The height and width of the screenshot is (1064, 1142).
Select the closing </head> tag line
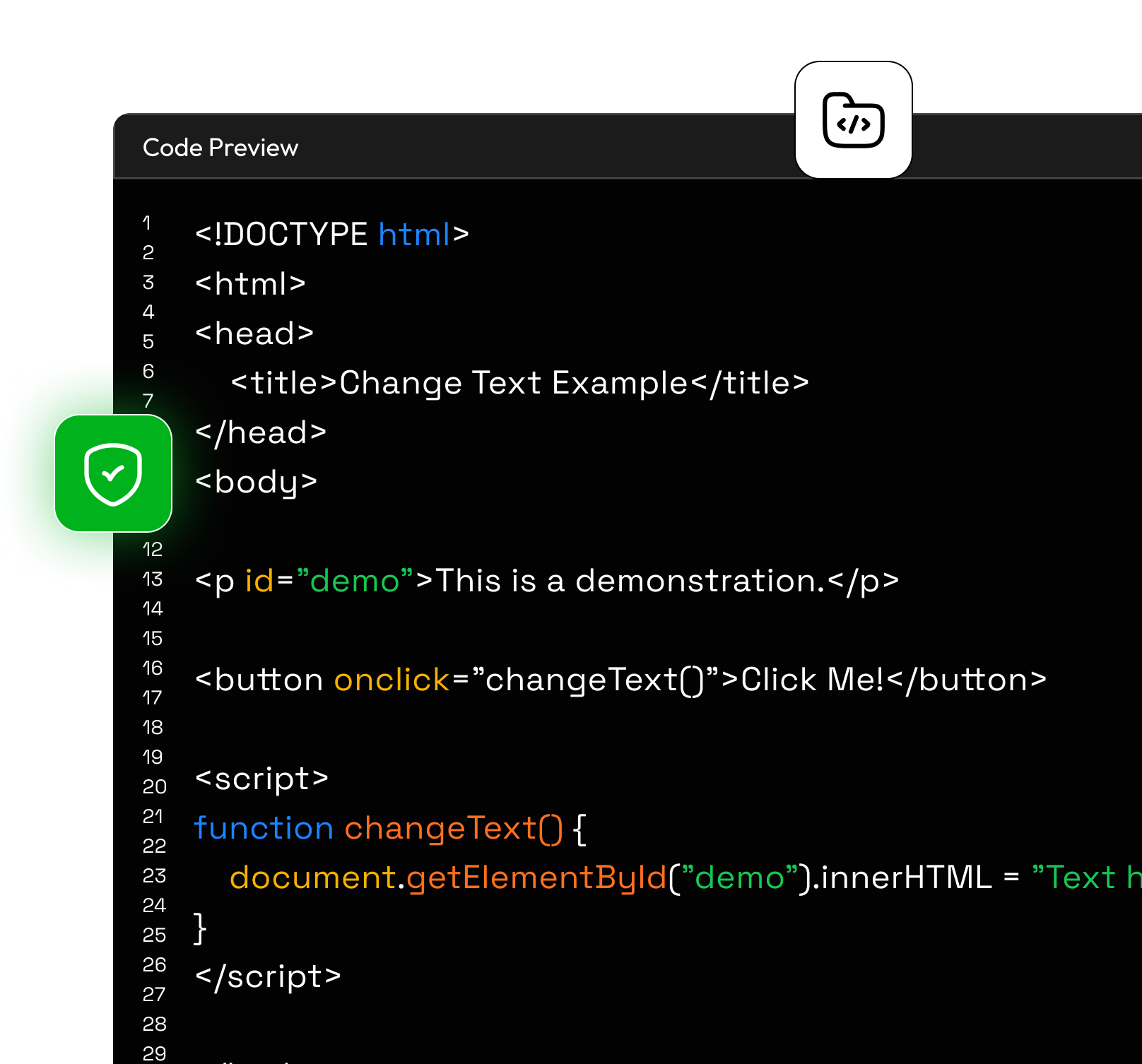pos(261,432)
